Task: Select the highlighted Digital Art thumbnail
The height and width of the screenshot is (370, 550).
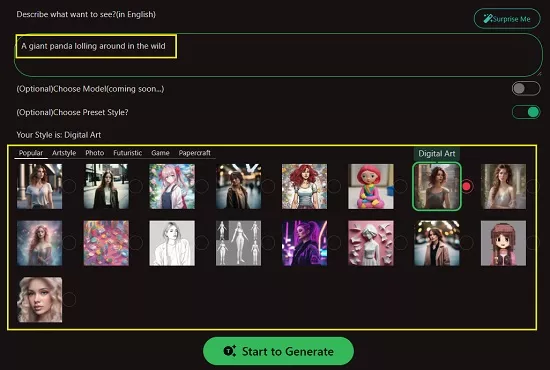Action: point(437,186)
